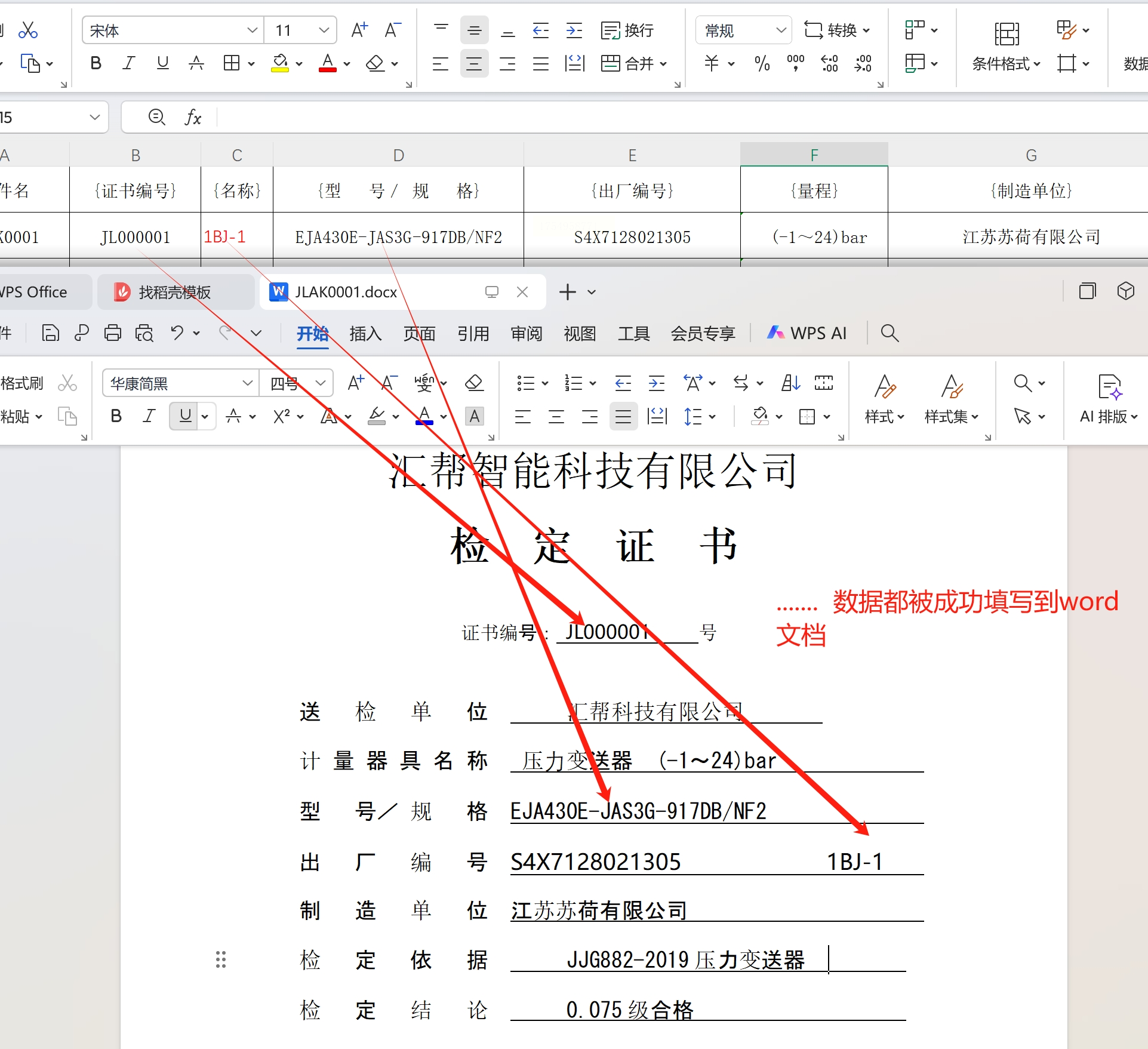Screen dimensions: 1148x1049
Task: Toggle italic in Word toolbar
Action: (x=149, y=416)
